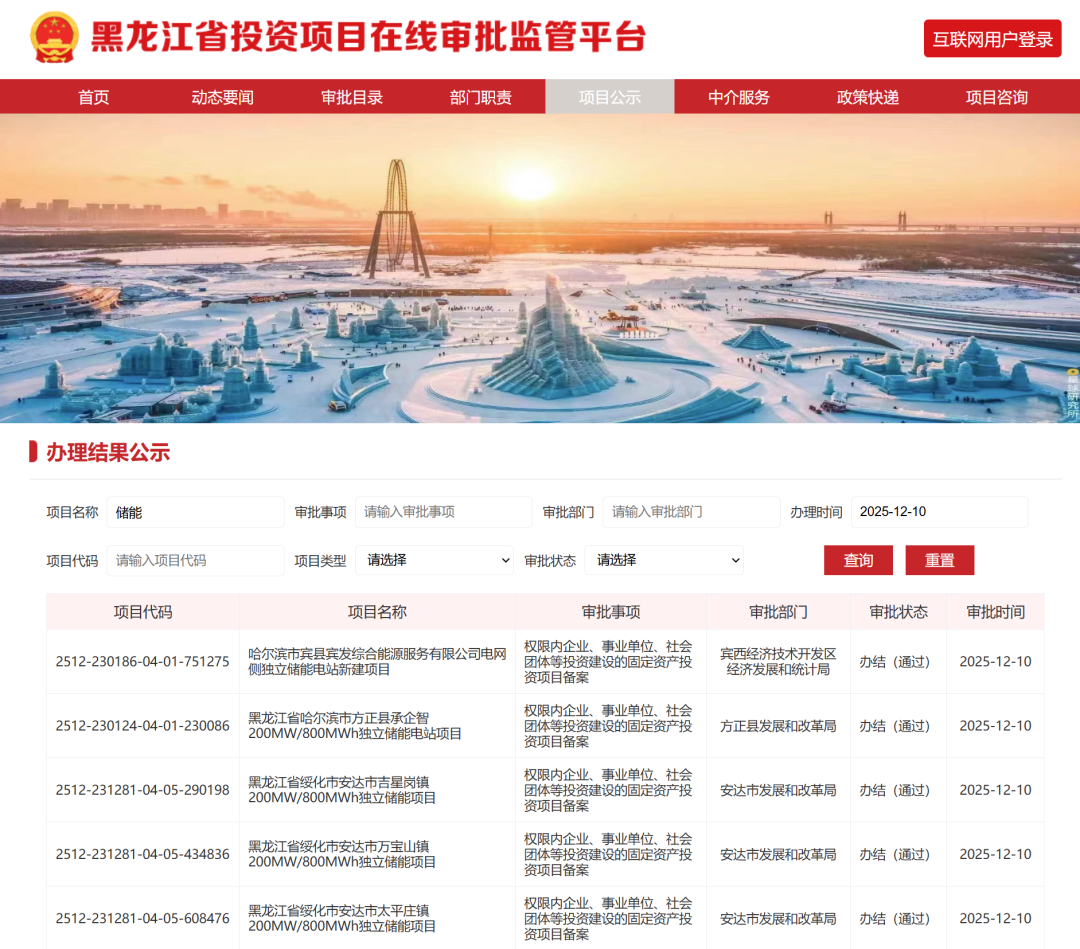1080x949 pixels.
Task: Switch to the 项目公示 tab
Action: [610, 97]
